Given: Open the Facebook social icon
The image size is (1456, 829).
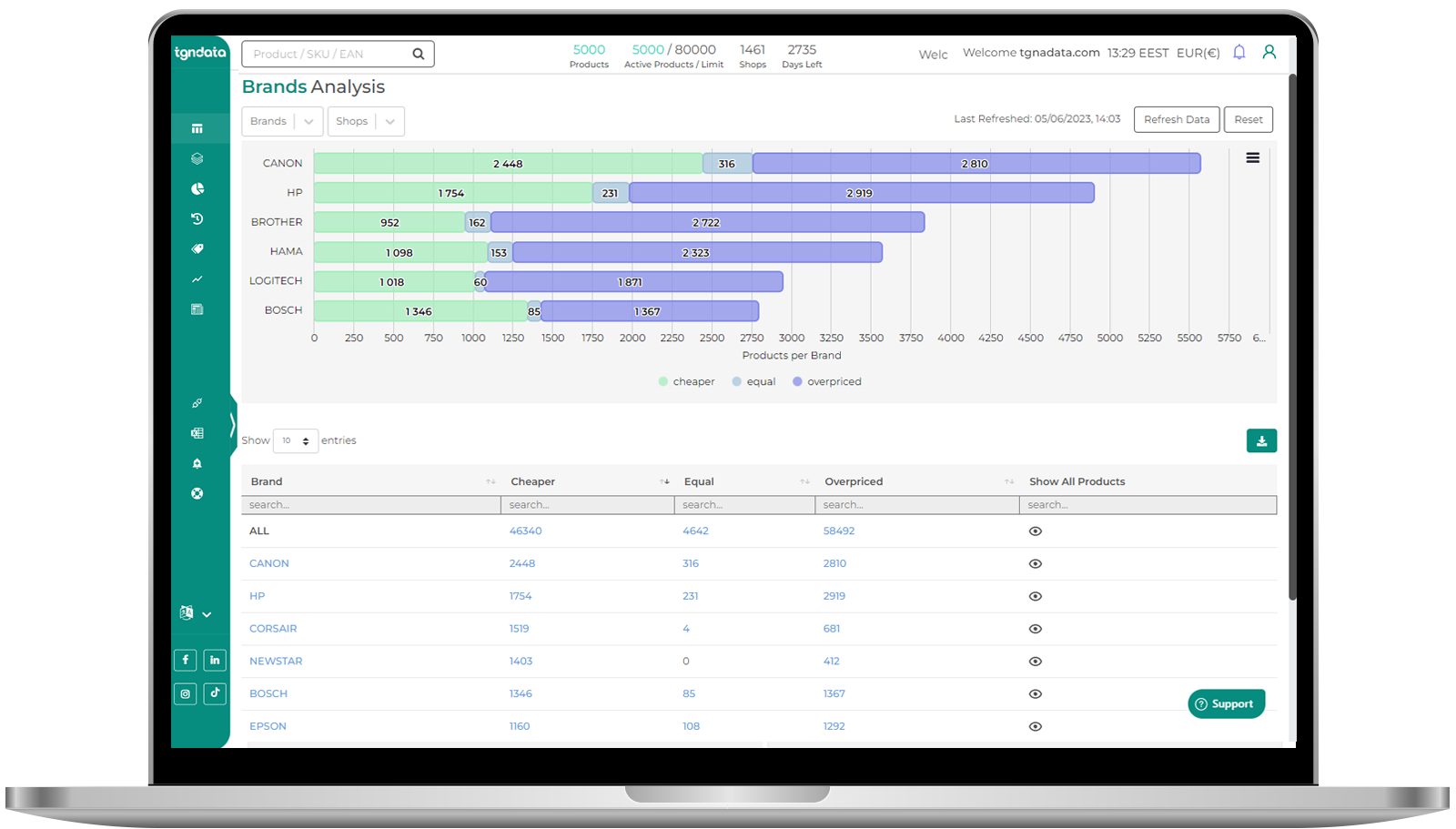Looking at the screenshot, I should tap(185, 660).
